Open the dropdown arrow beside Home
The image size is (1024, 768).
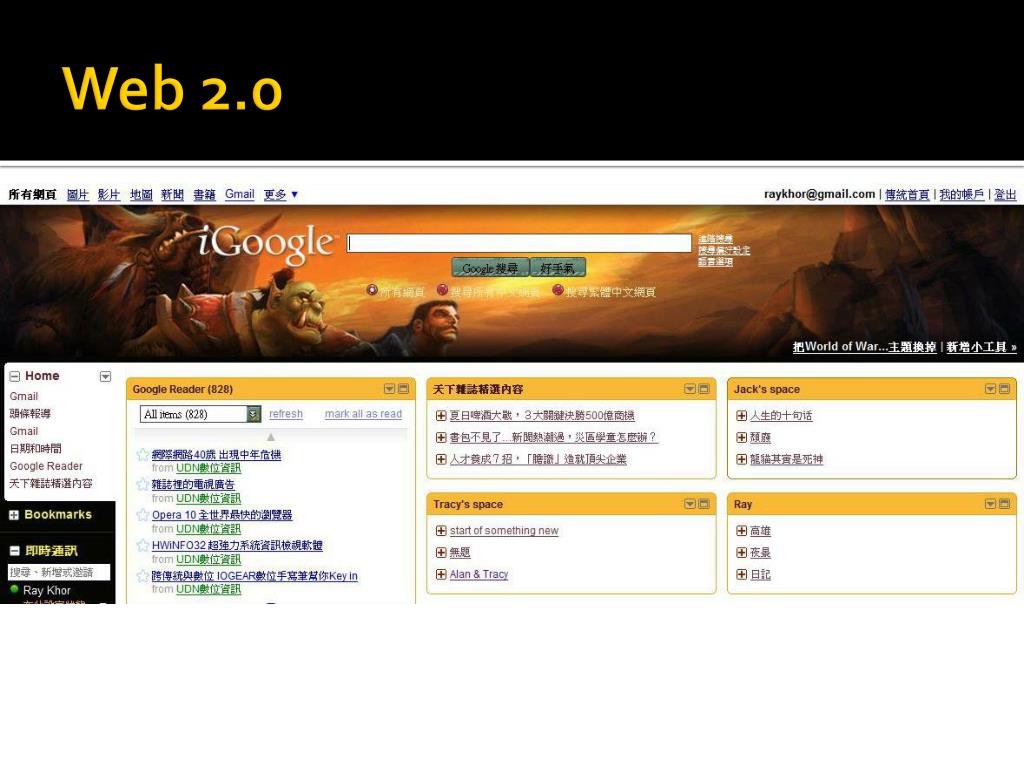[105, 376]
